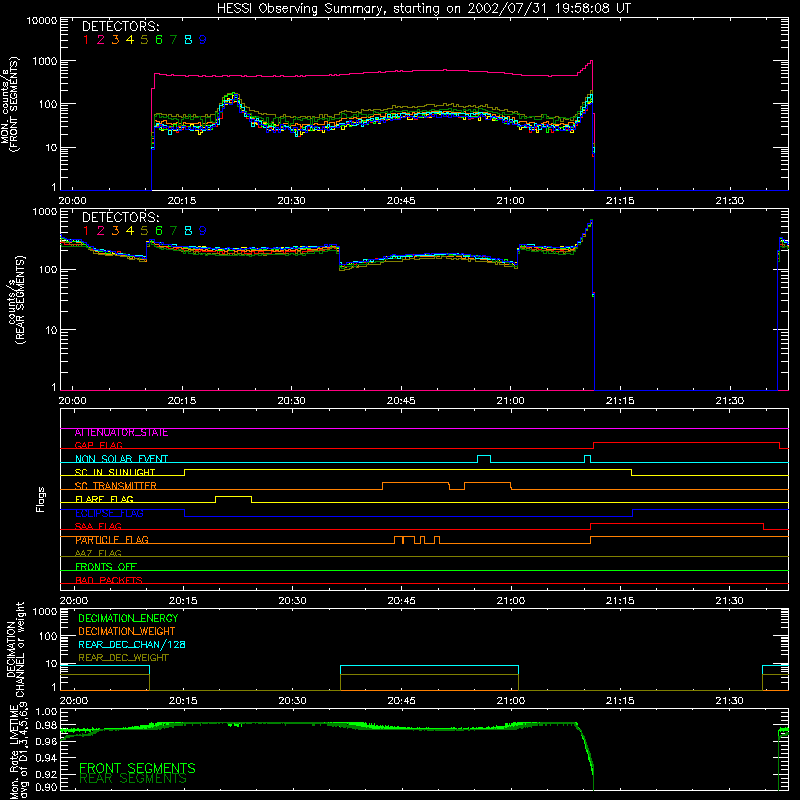Click the FLARE_FLAG raised pulse near 20:20
Image resolution: width=800 pixels, height=800 pixels.
pyautogui.click(x=234, y=497)
